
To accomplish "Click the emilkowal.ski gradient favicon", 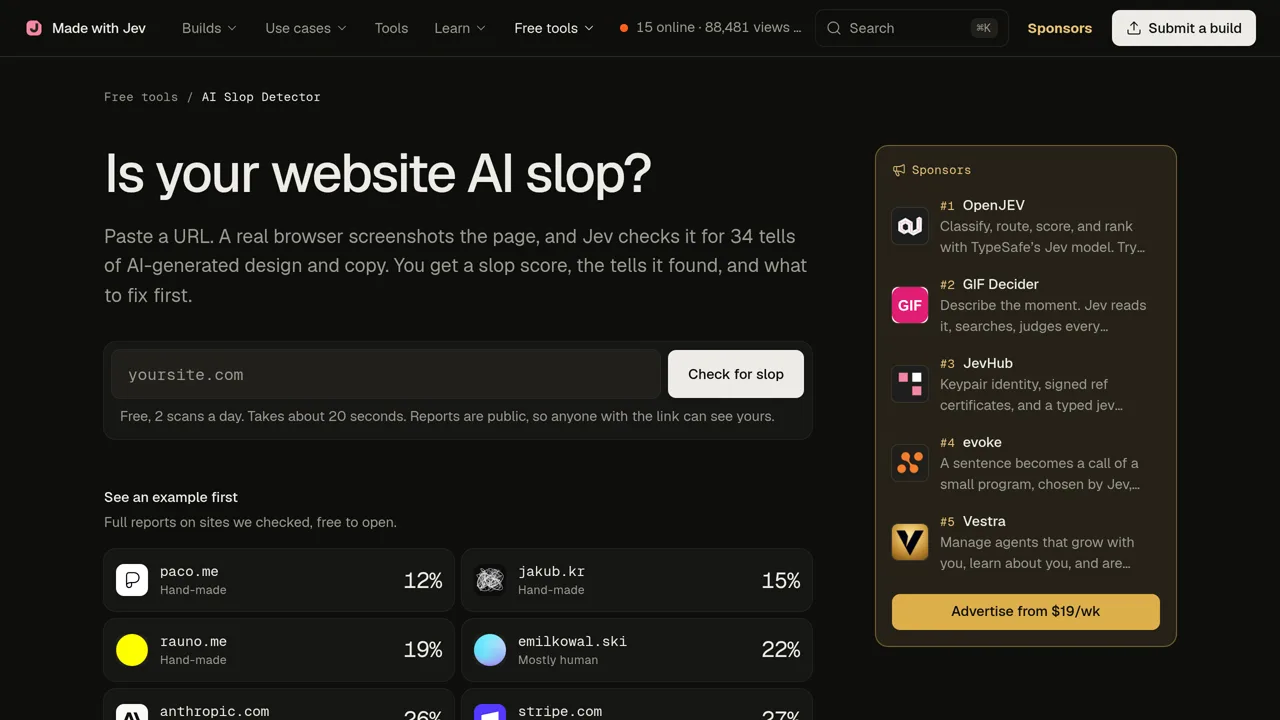I will tap(490, 650).
